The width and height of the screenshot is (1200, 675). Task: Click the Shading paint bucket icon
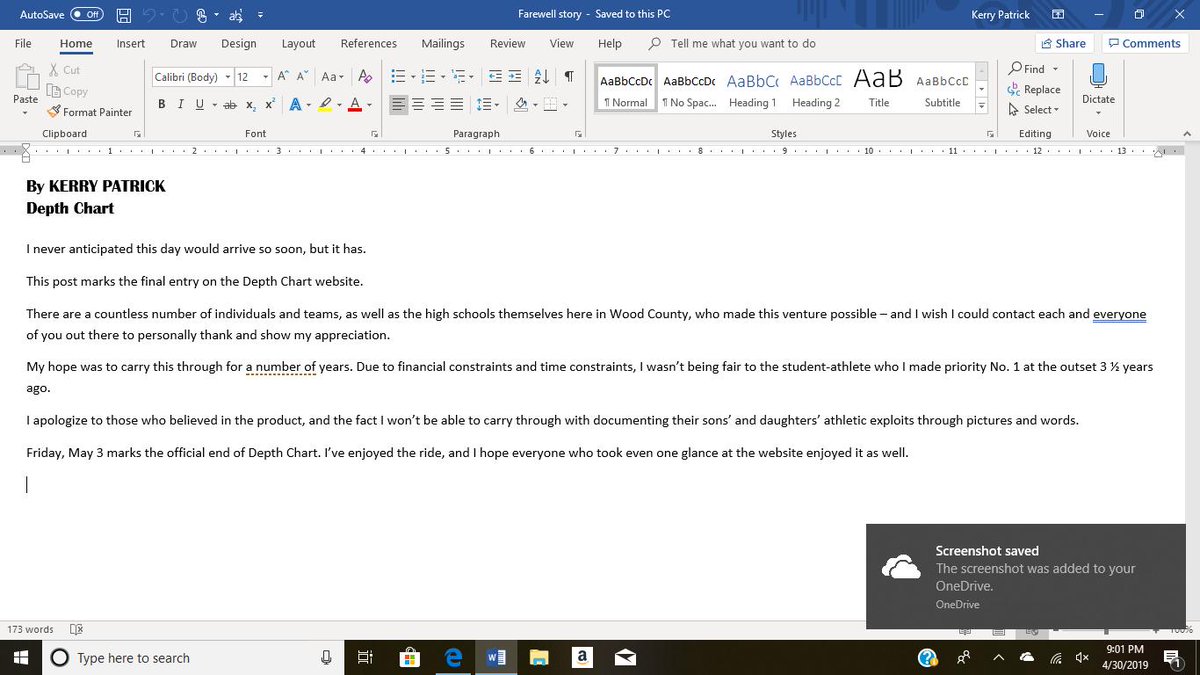click(x=520, y=104)
